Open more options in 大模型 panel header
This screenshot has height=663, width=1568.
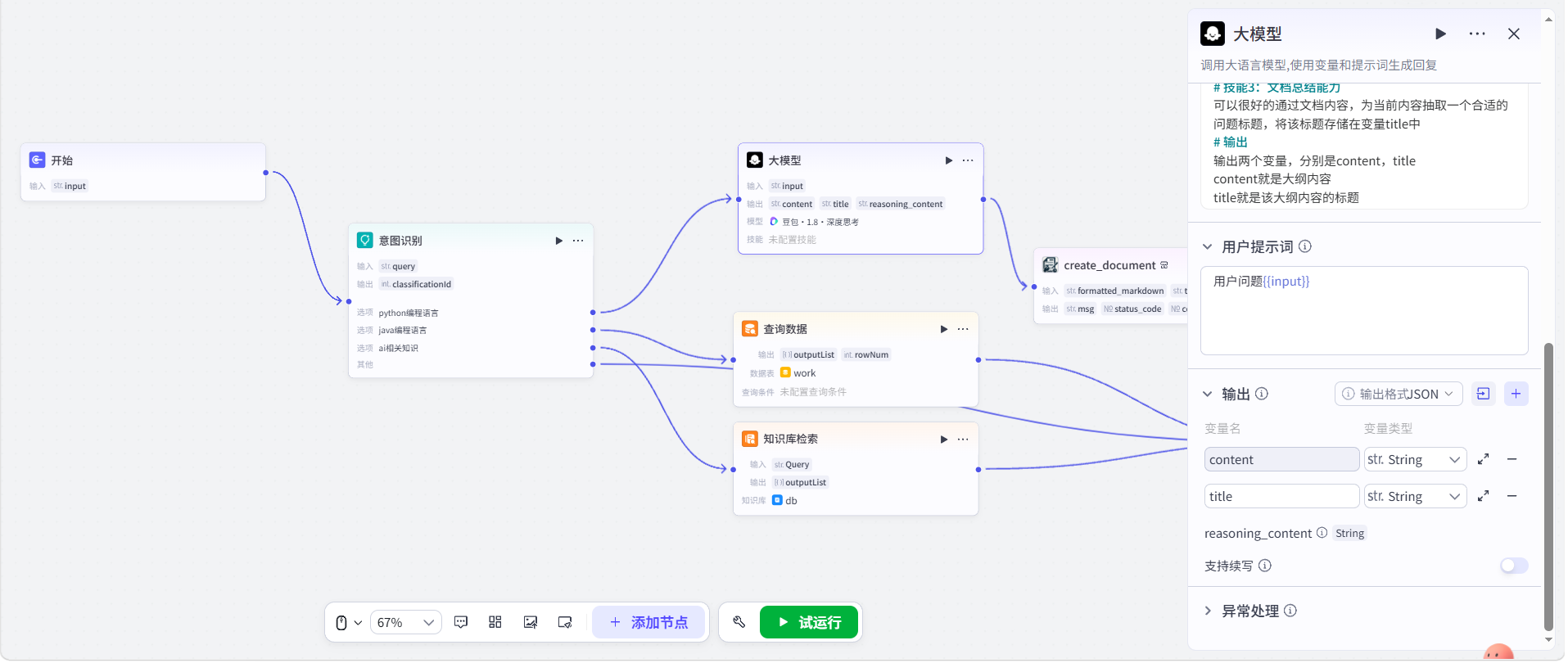coord(1477,34)
